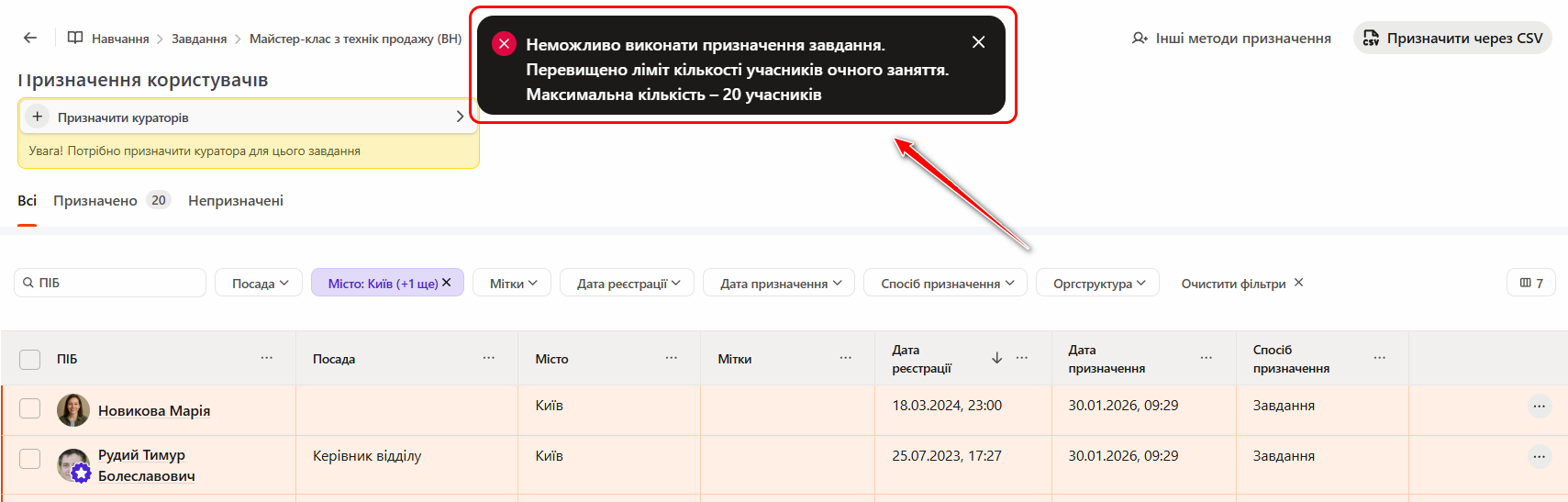
Task: Check the box for Новикова Марія
Action: [x=30, y=408]
